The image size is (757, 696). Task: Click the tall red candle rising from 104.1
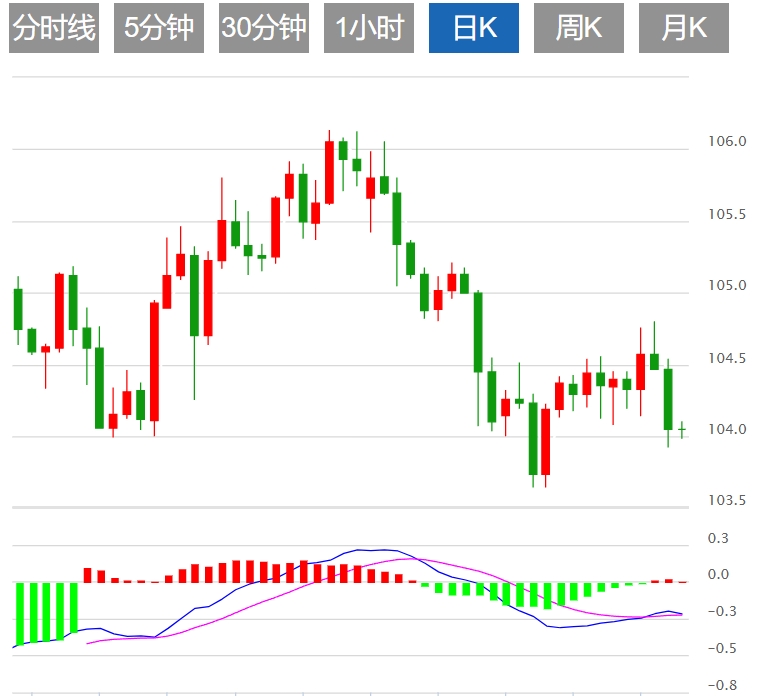[x=154, y=362]
